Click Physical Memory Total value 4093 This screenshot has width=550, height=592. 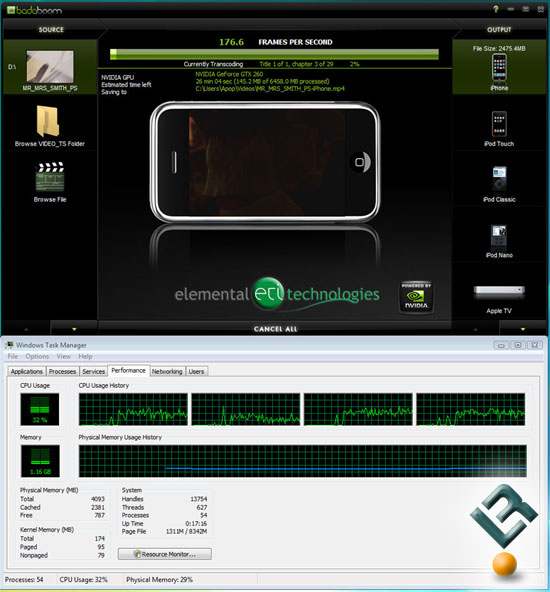(x=98, y=499)
